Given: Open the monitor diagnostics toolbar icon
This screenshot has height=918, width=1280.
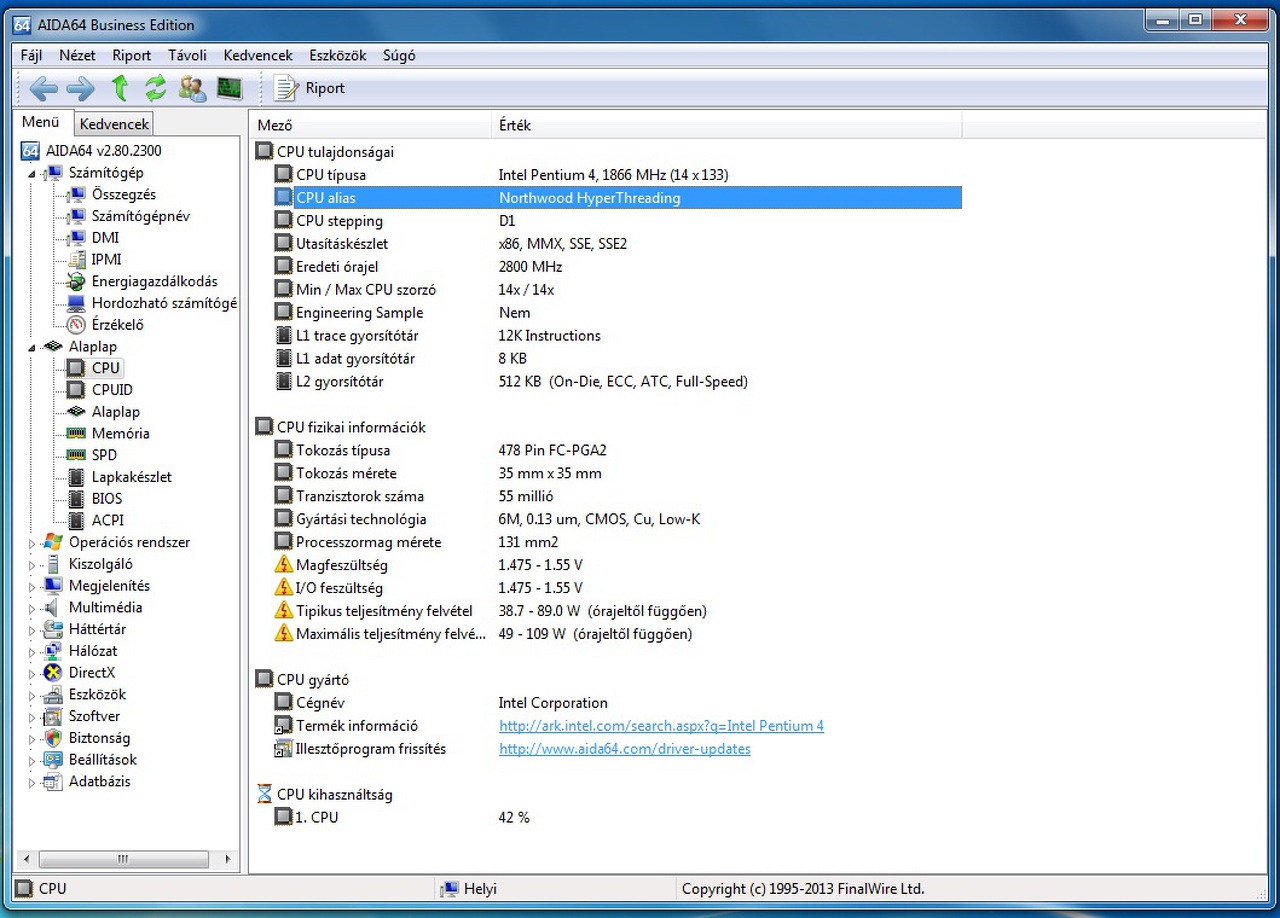Looking at the screenshot, I should 230,88.
